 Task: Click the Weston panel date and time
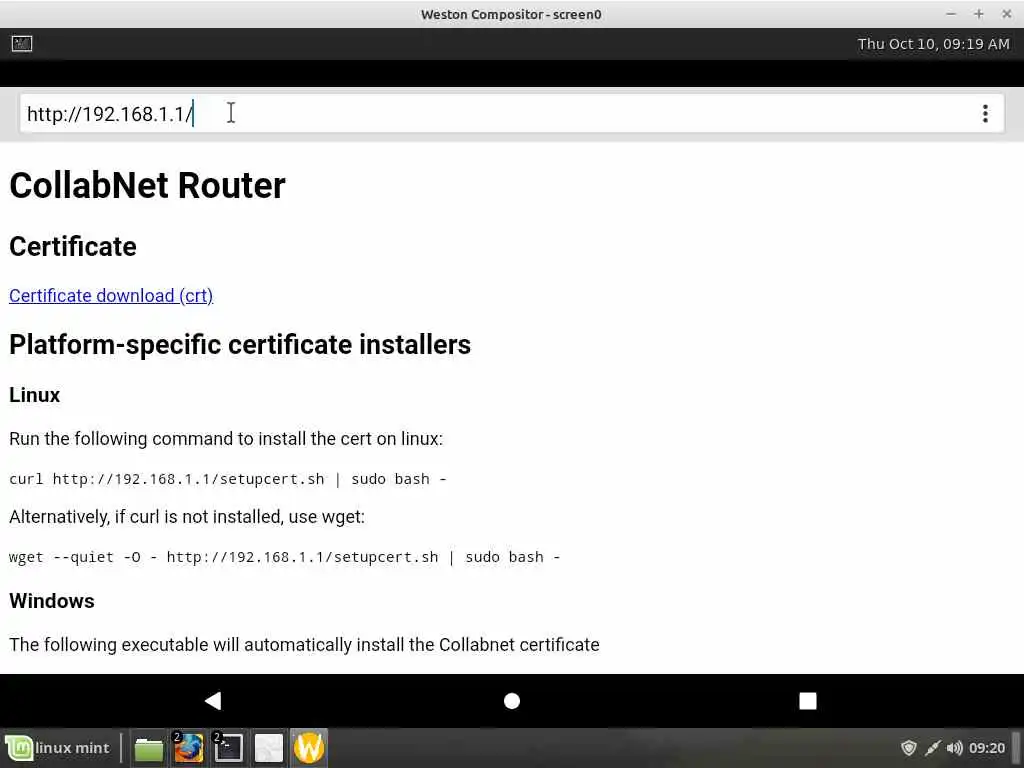pyautogui.click(x=933, y=44)
